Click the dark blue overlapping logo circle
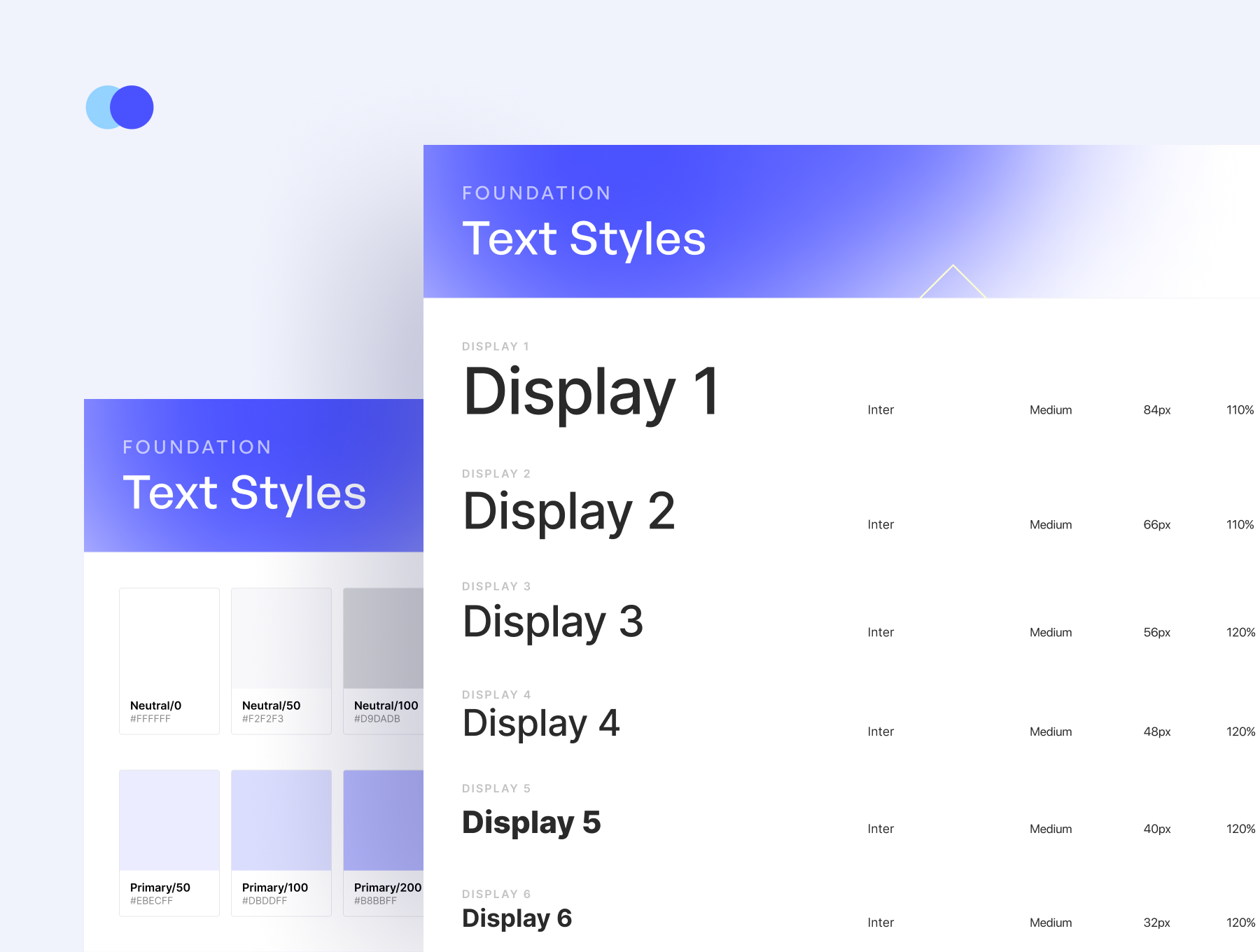Viewport: 1260px width, 952px height. [133, 106]
